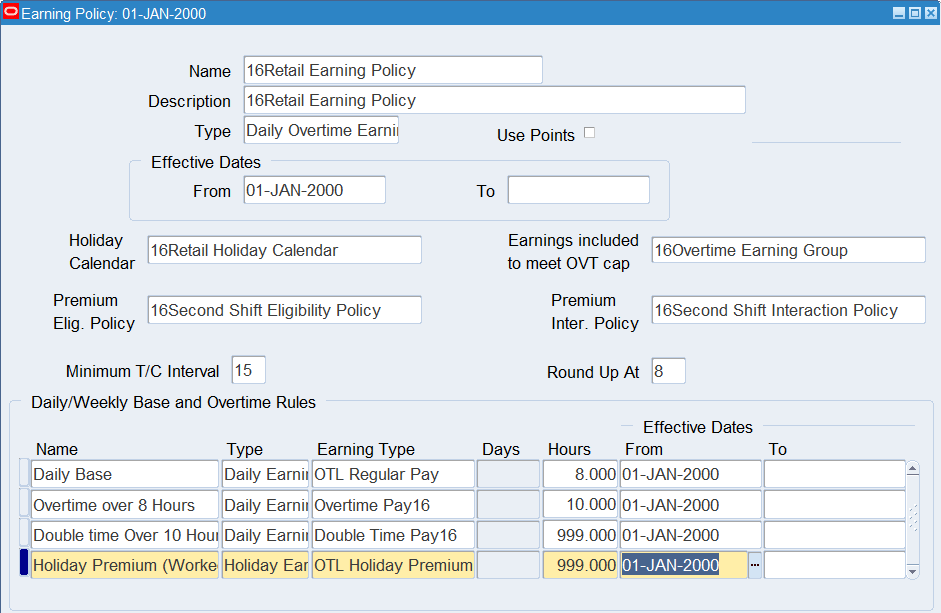Click the Description text field
The image size is (941, 613).
(x=494, y=100)
